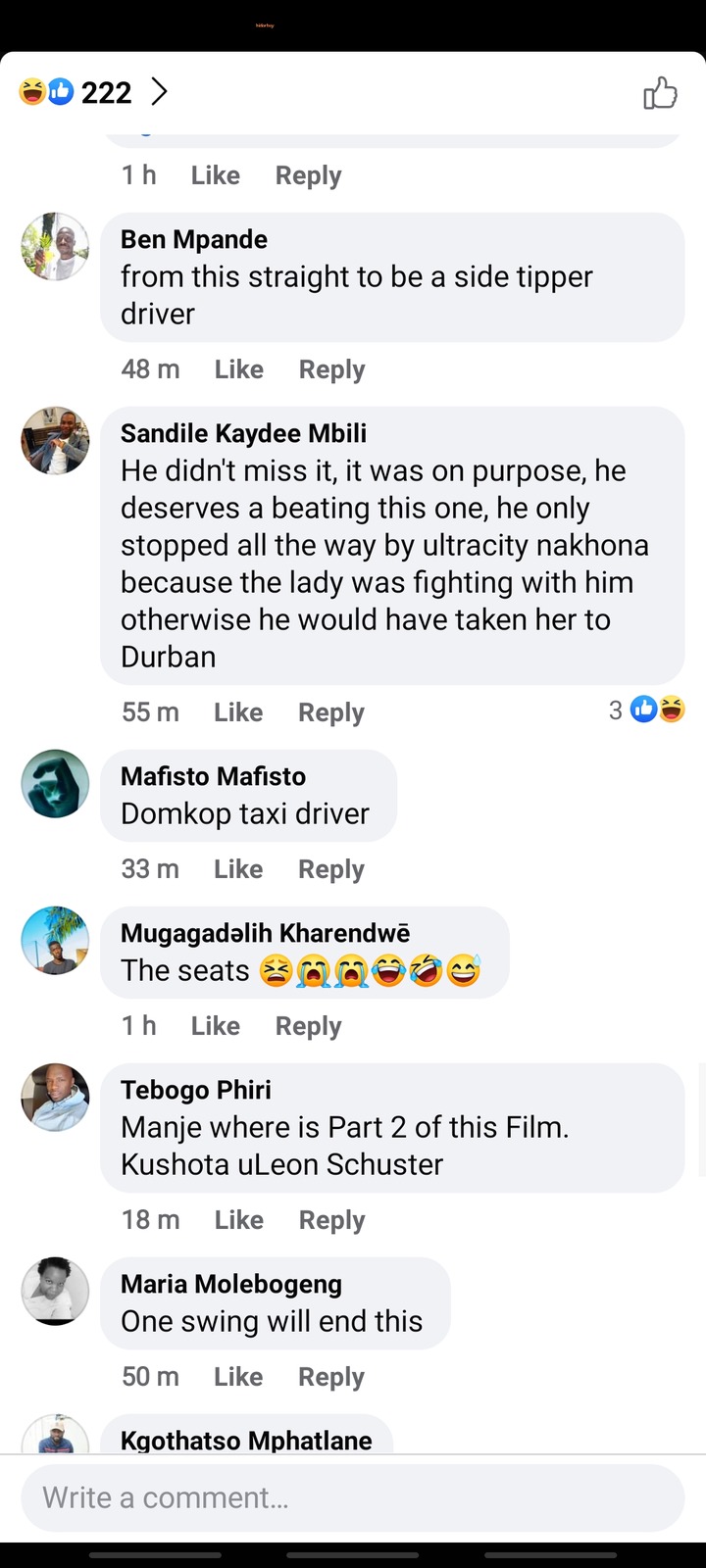Reply to Mugagadəlih Kharendwē's seats comment

point(308,1026)
